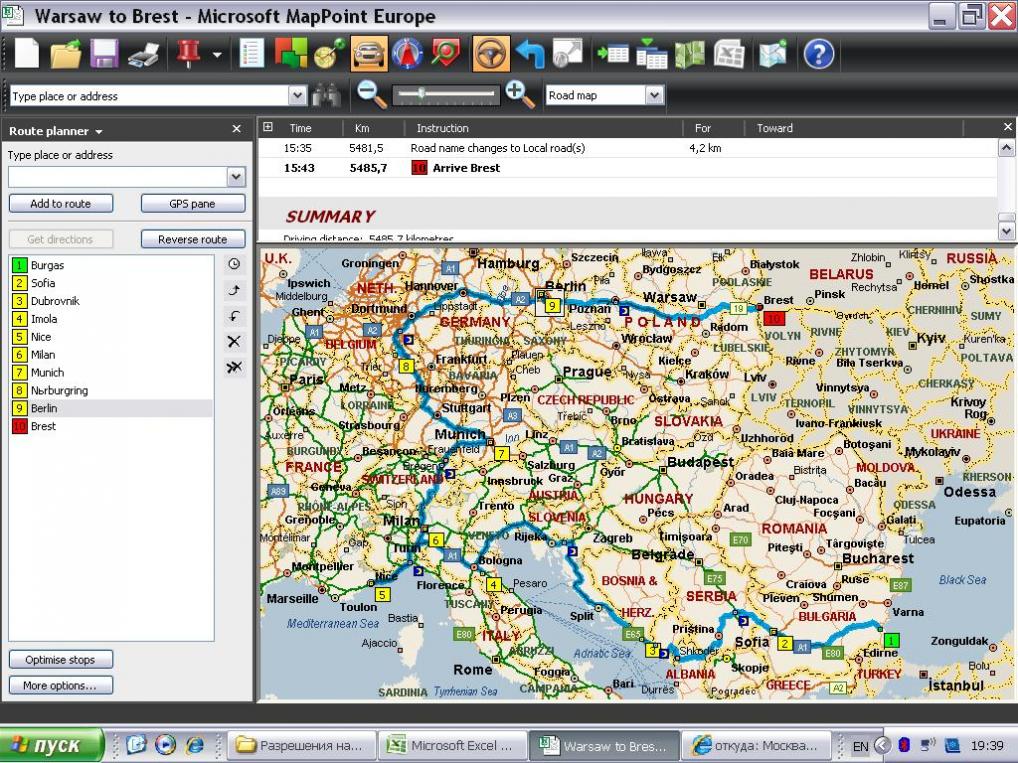
Task: Click the Arrive Brest directions row
Action: click(627, 168)
